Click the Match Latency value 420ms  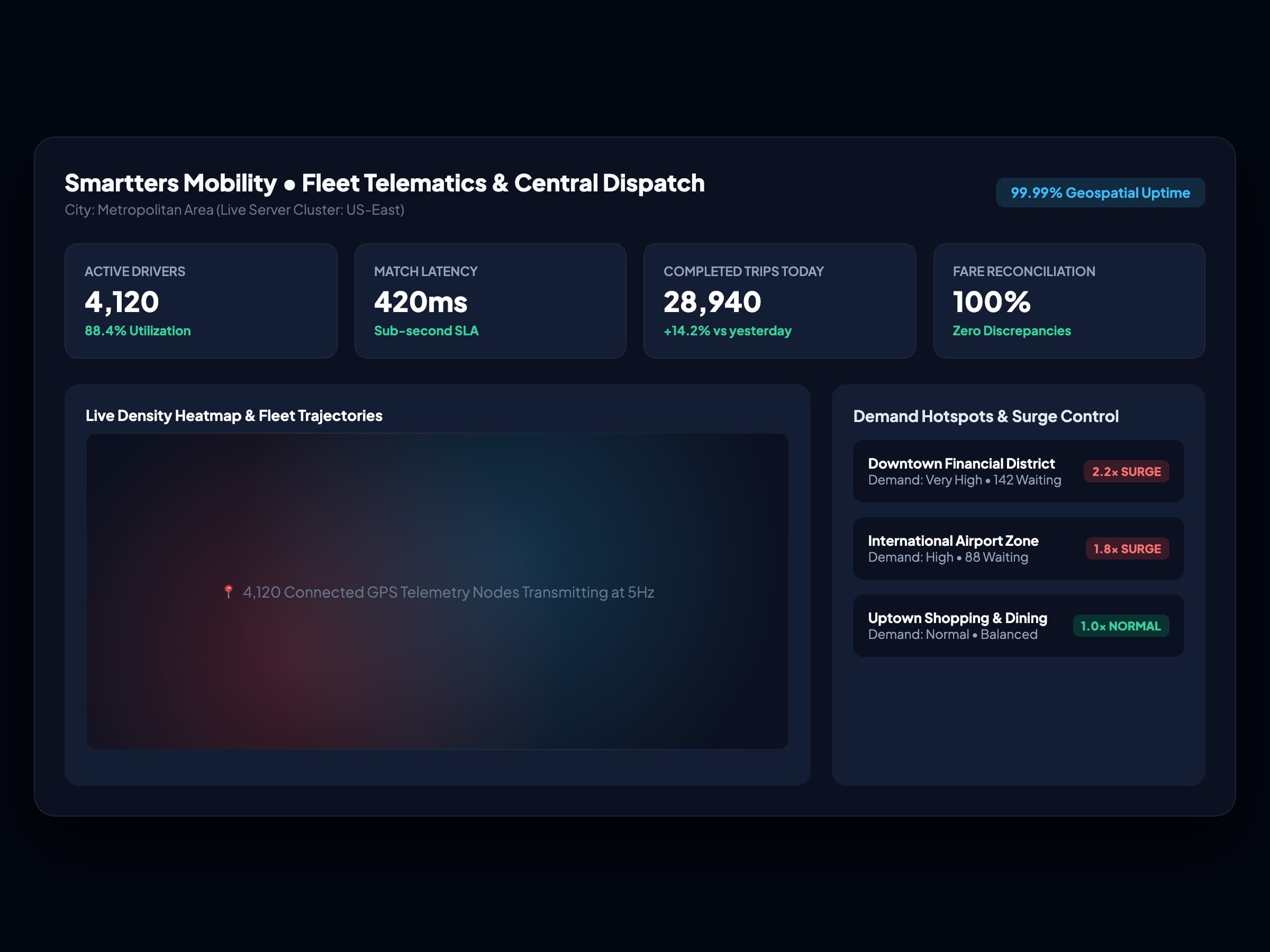(420, 302)
